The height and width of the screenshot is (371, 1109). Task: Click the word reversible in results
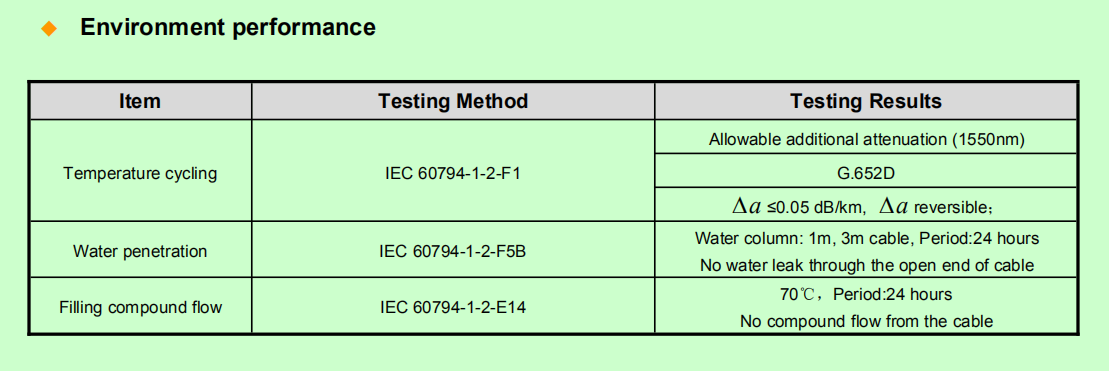point(949,207)
